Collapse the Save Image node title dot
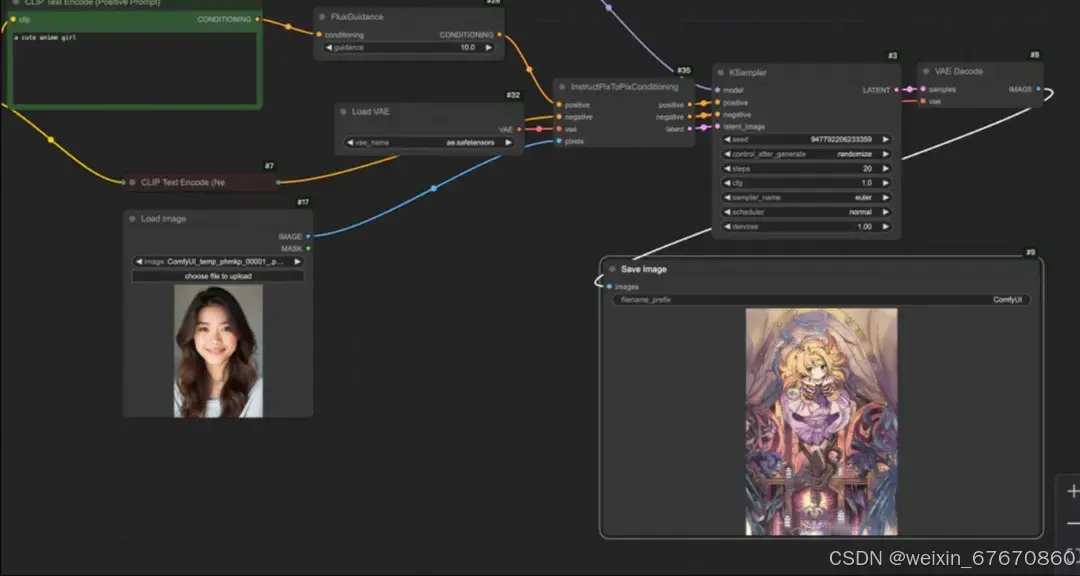The width and height of the screenshot is (1080, 576). (x=612, y=269)
